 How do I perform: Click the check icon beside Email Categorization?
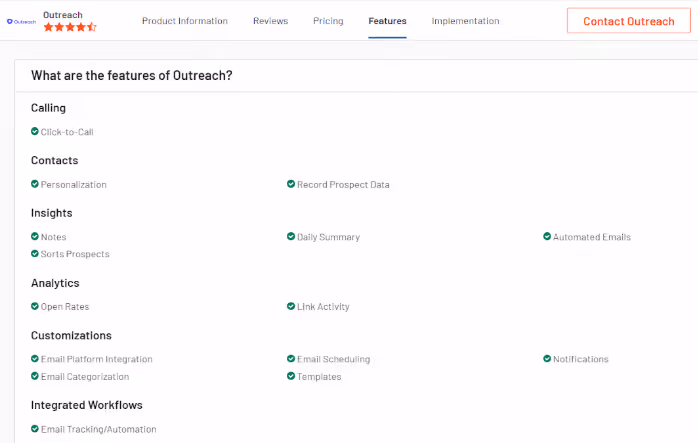click(x=35, y=376)
